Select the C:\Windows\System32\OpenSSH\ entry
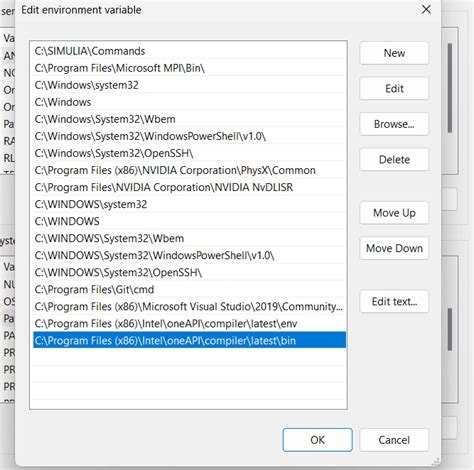The height and width of the screenshot is (470, 474). [189, 153]
